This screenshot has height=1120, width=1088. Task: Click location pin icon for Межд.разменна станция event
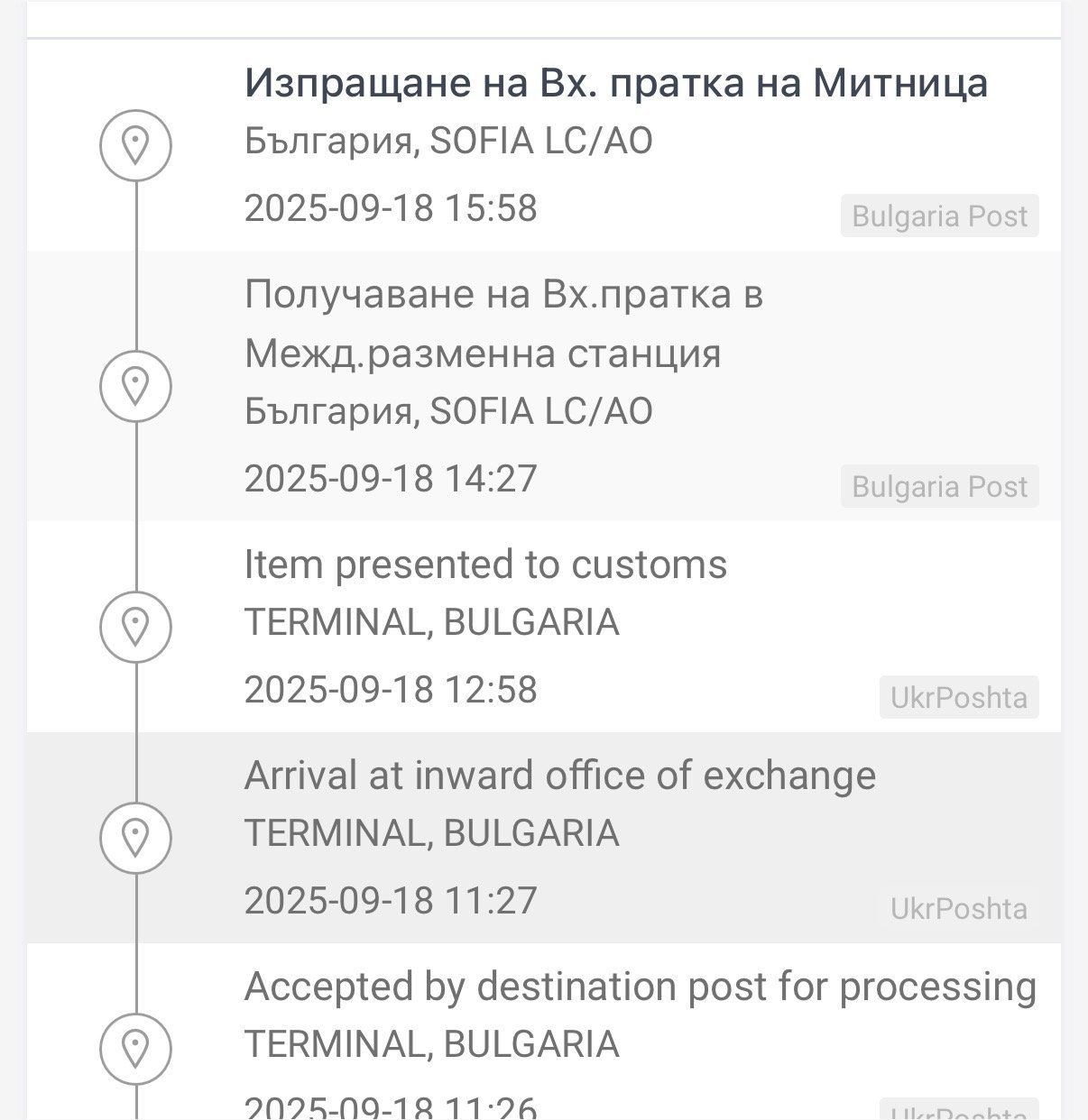point(135,386)
